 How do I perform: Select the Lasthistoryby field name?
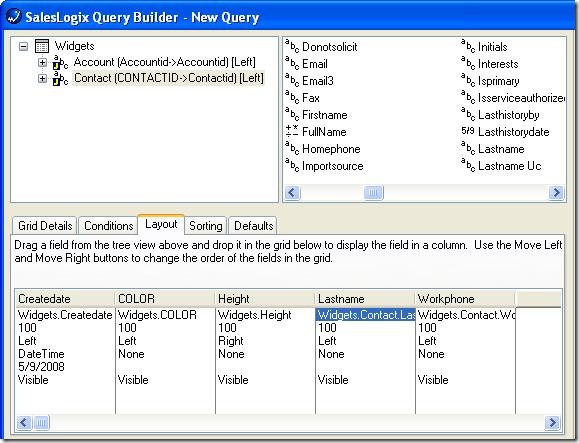[x=509, y=115]
